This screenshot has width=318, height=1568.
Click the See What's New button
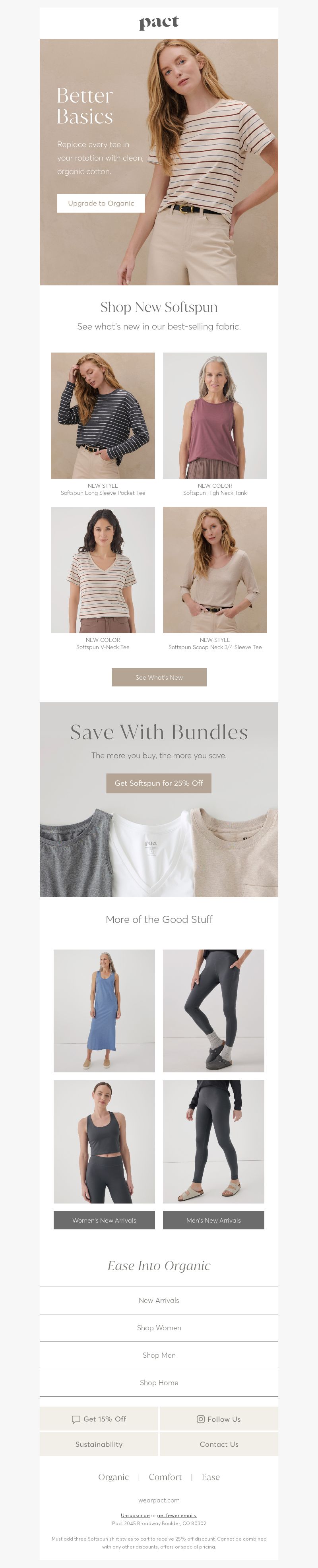coord(159,677)
